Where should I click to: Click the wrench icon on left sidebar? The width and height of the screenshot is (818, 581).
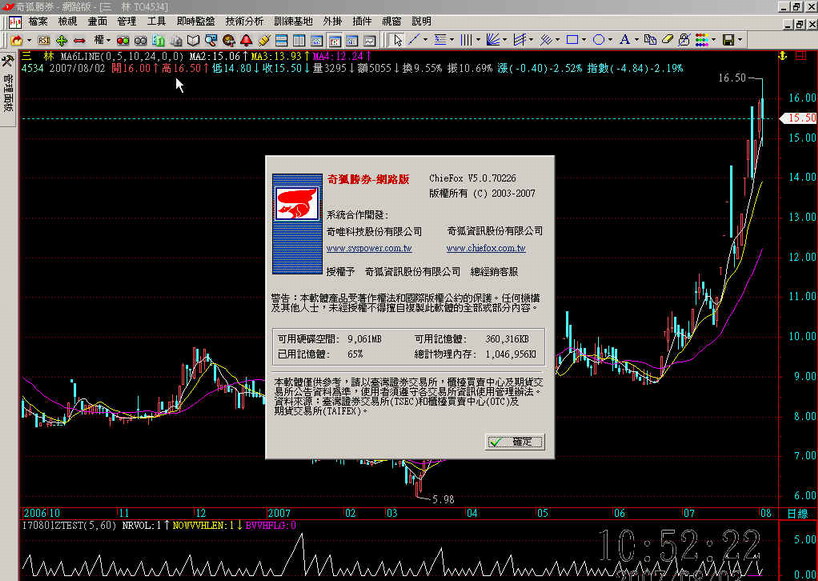[x=6, y=61]
